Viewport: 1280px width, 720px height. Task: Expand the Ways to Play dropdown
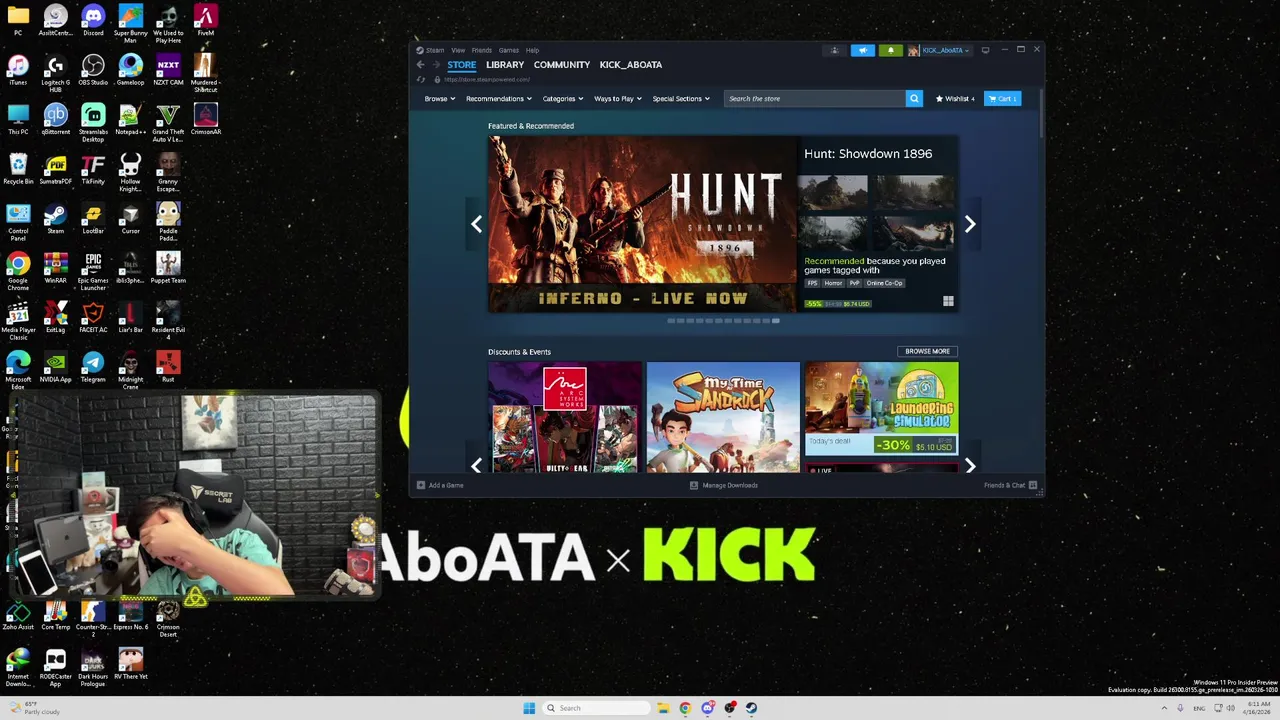[x=618, y=99]
